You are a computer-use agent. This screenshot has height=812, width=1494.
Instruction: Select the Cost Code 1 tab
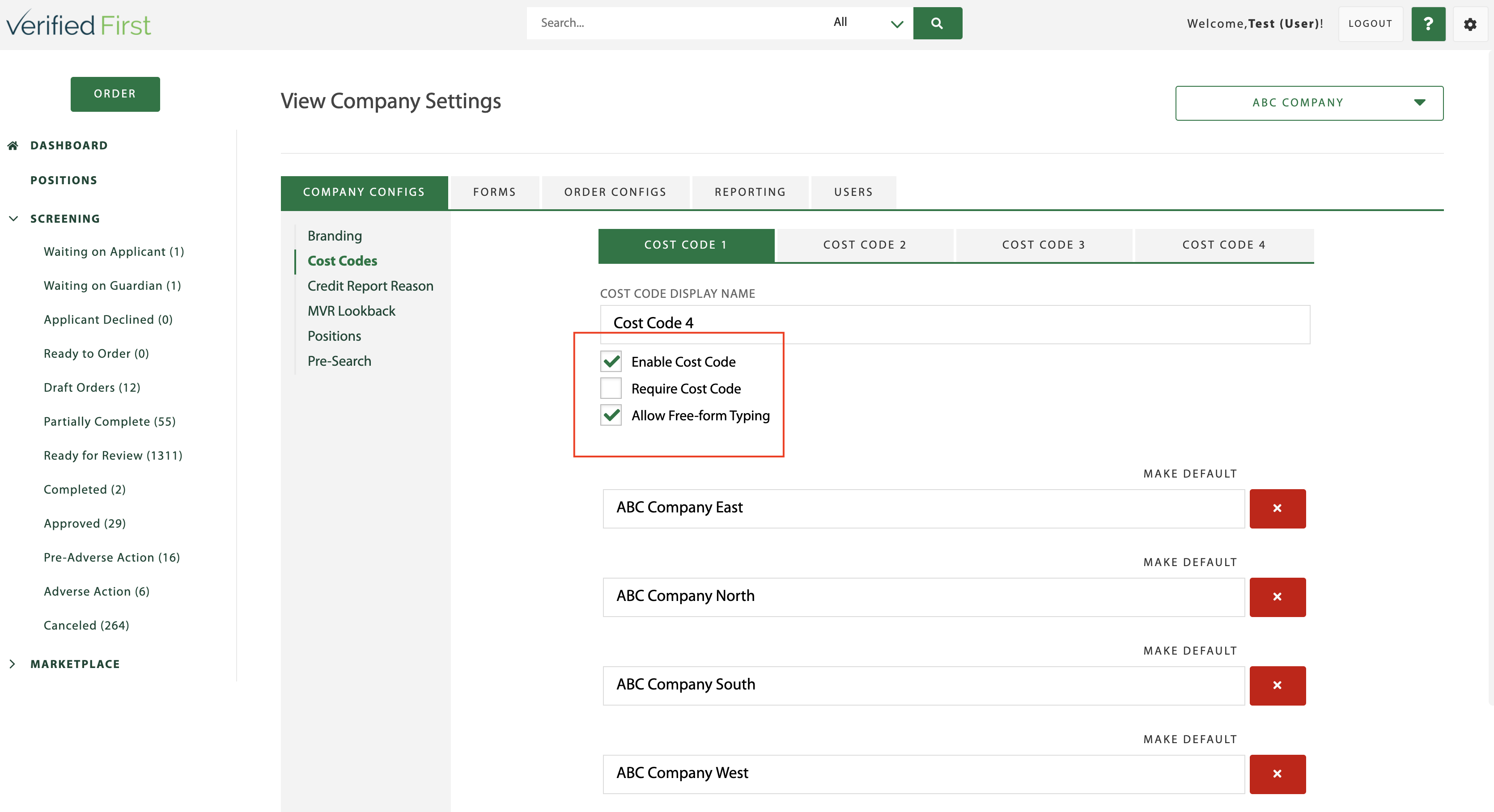click(x=686, y=245)
